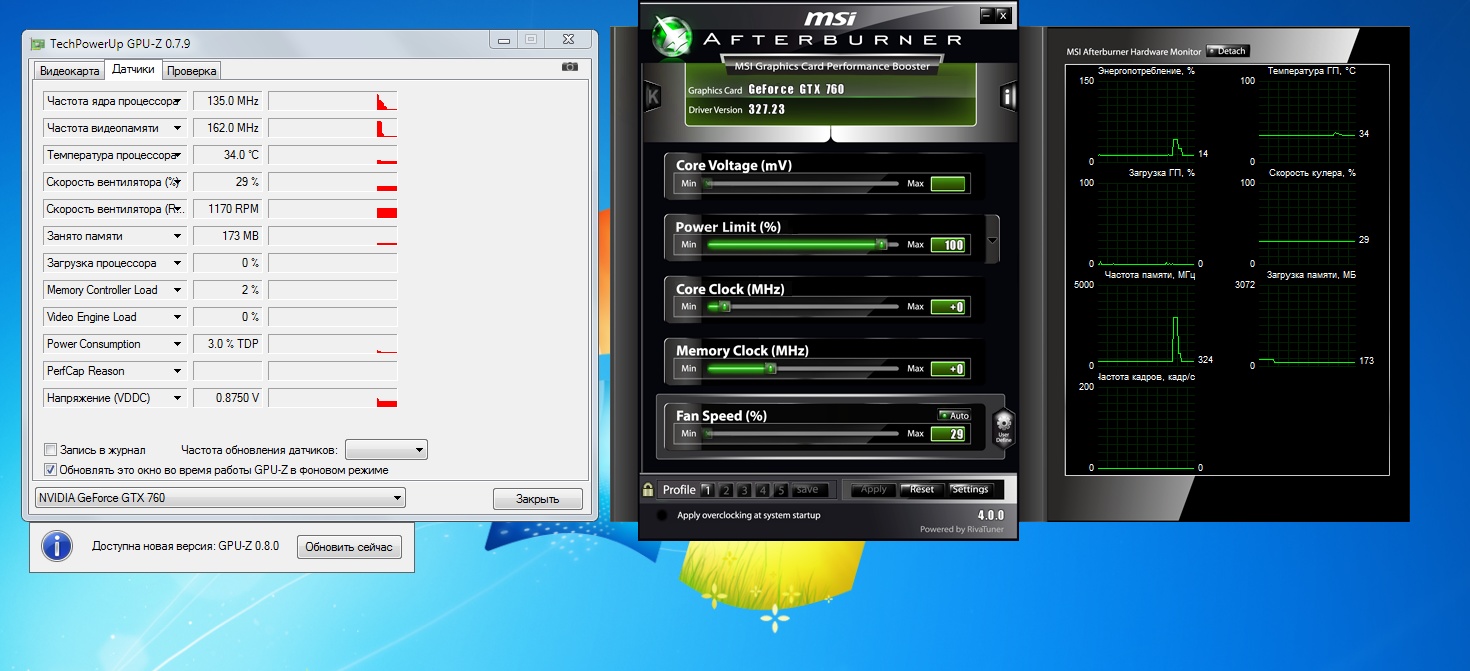The width and height of the screenshot is (1470, 671).
Task: Click the Core Voltage slider track
Action: click(x=802, y=184)
